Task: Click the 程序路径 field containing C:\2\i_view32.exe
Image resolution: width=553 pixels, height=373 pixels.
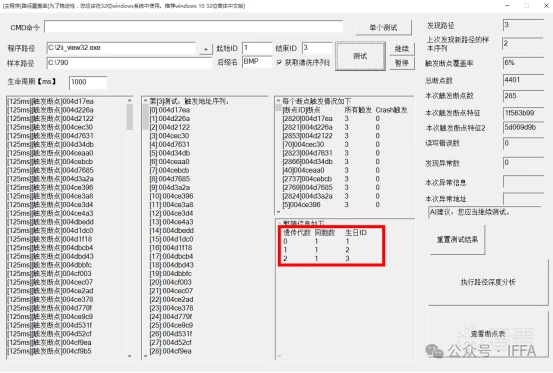Action: click(121, 48)
